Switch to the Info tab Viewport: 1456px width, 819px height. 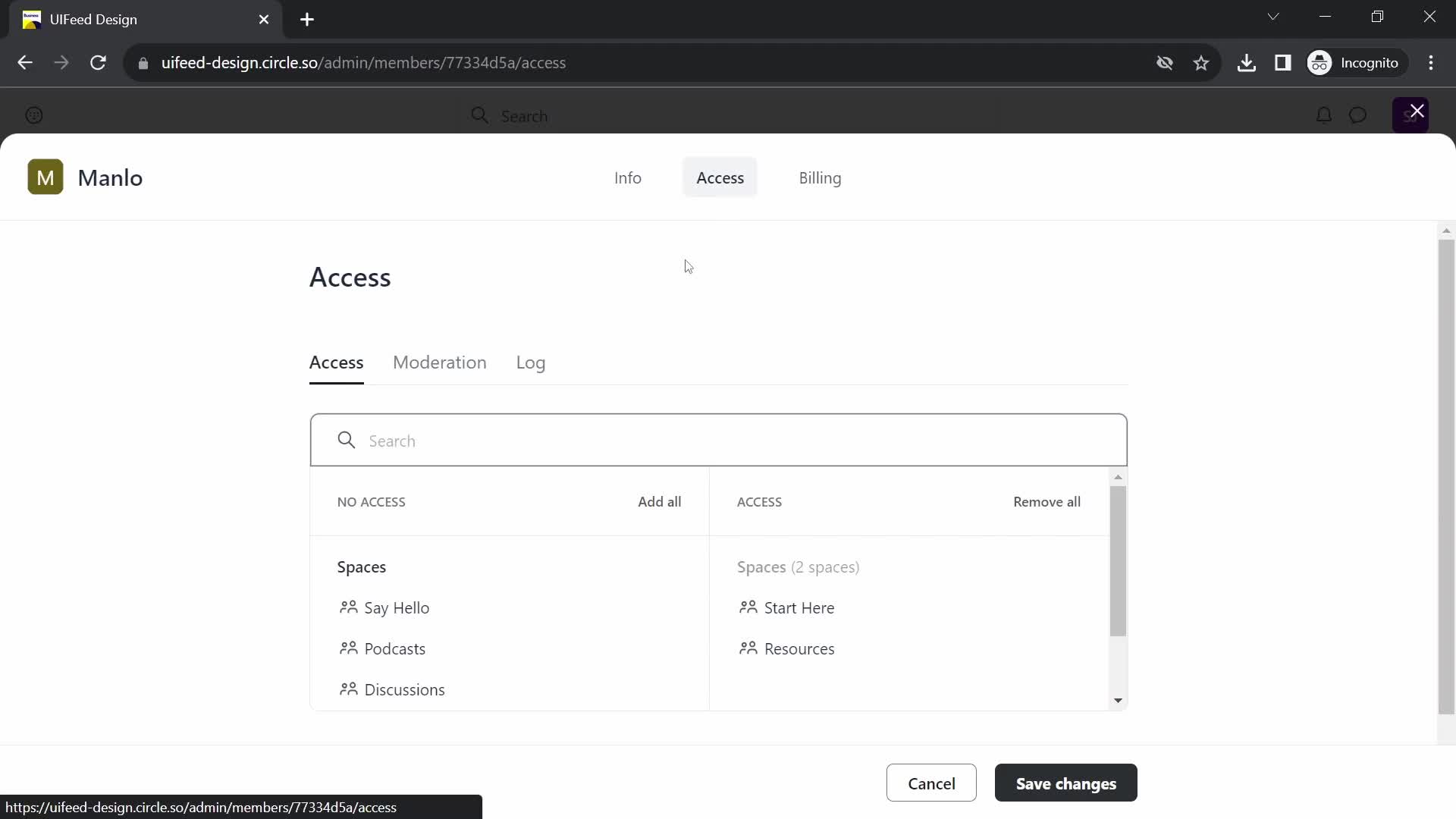(x=628, y=177)
